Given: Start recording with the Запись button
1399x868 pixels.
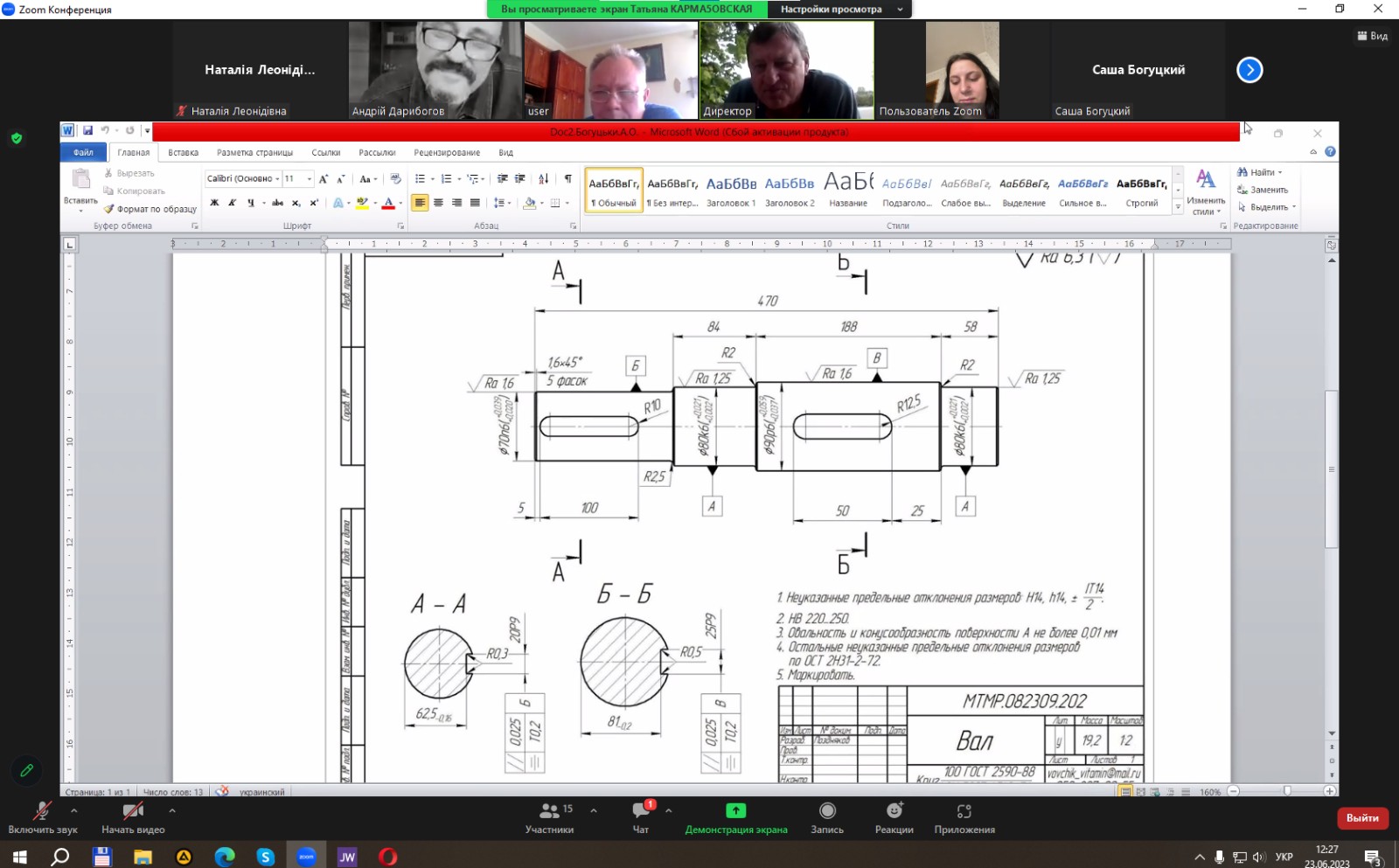Looking at the screenshot, I should click(827, 816).
